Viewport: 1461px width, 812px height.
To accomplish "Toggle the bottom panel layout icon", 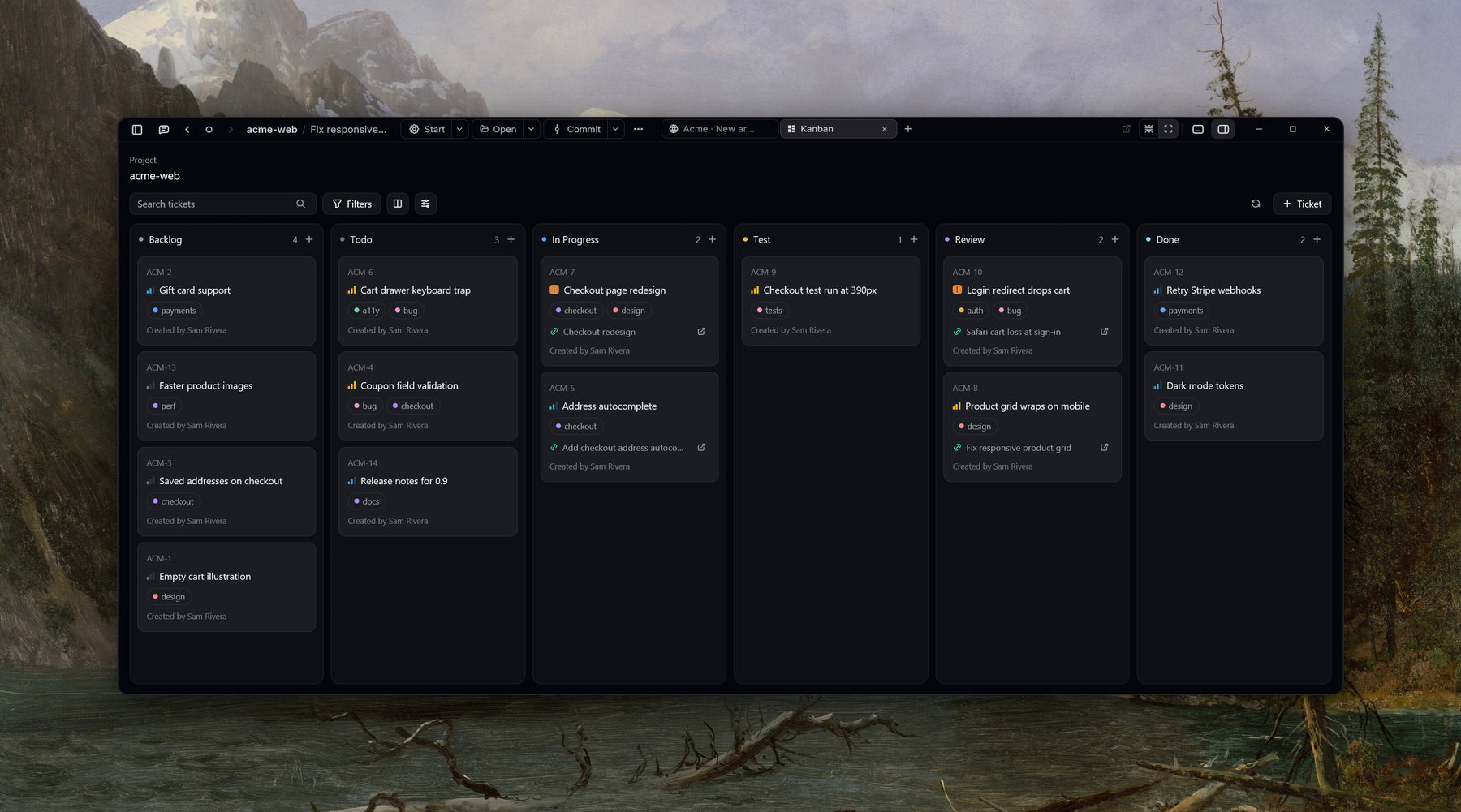I will coord(1198,129).
